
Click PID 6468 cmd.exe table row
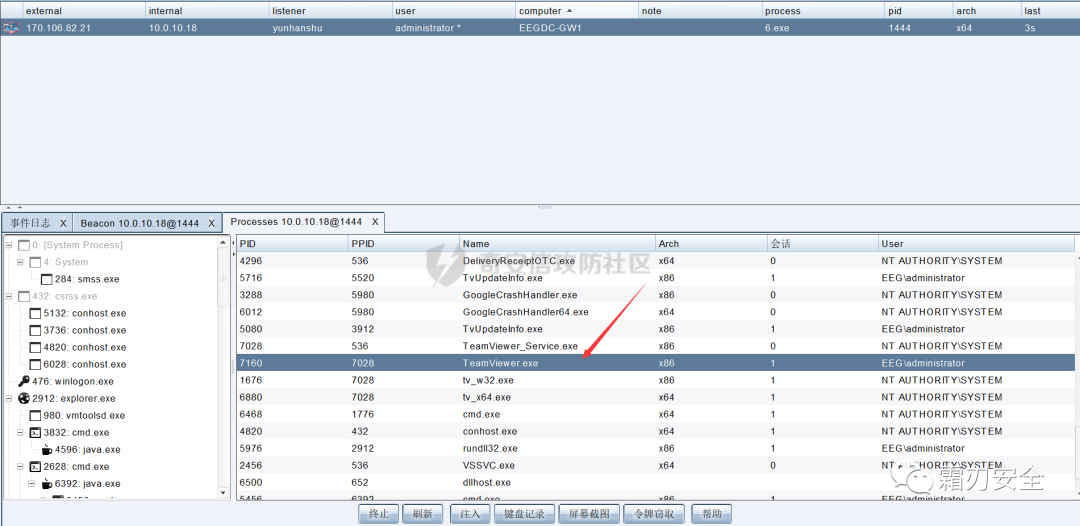(656, 414)
